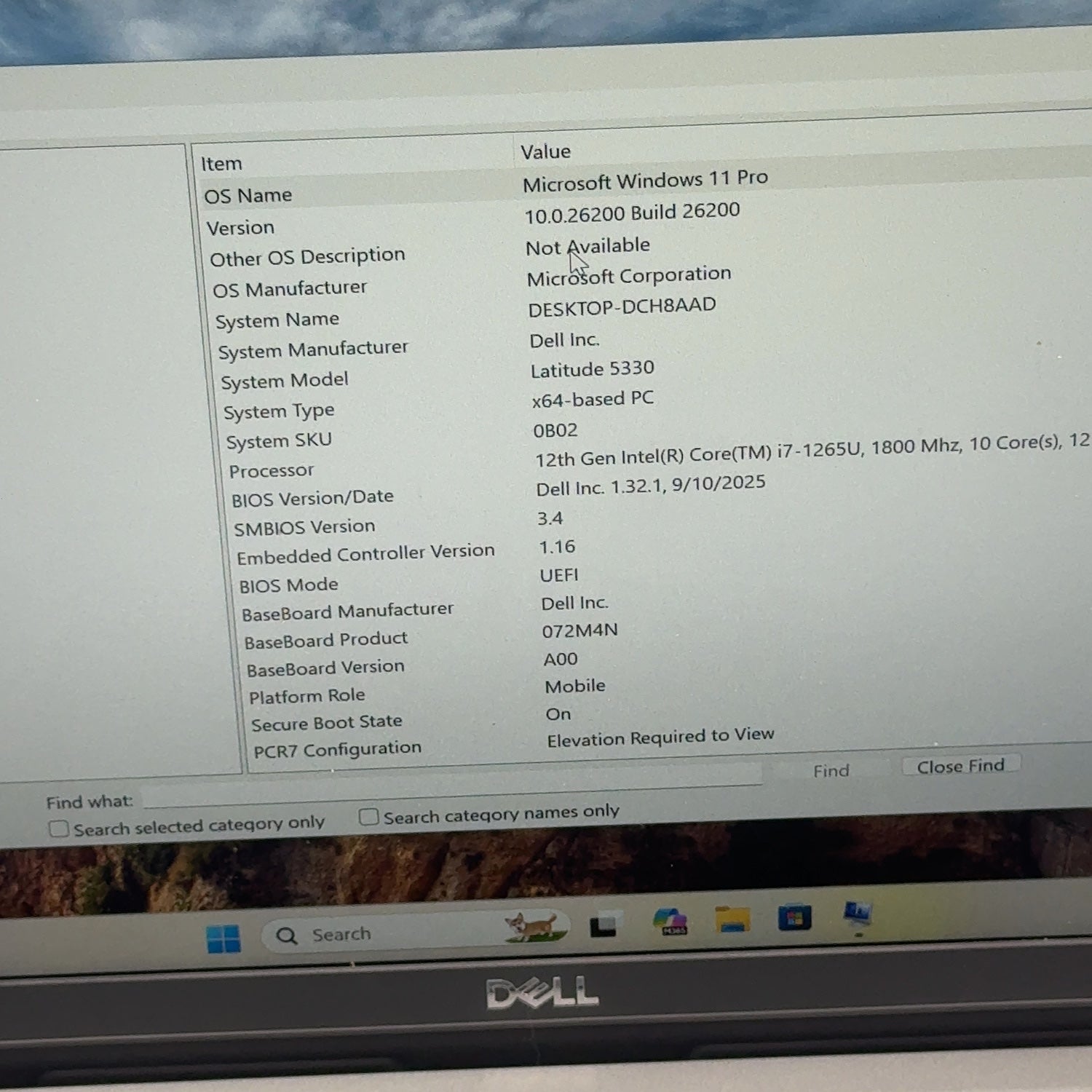Screen dimensions: 1092x1092
Task: Click the System Information taskbar icon
Action: click(x=858, y=914)
